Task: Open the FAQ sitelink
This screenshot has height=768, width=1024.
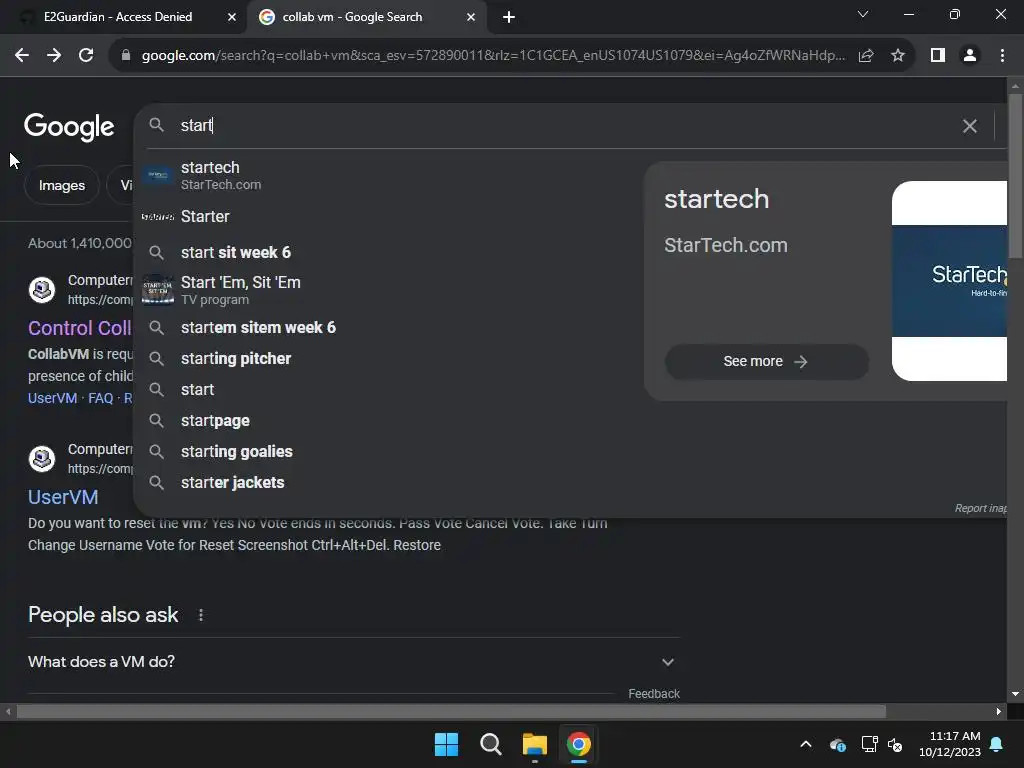Action: [x=101, y=398]
